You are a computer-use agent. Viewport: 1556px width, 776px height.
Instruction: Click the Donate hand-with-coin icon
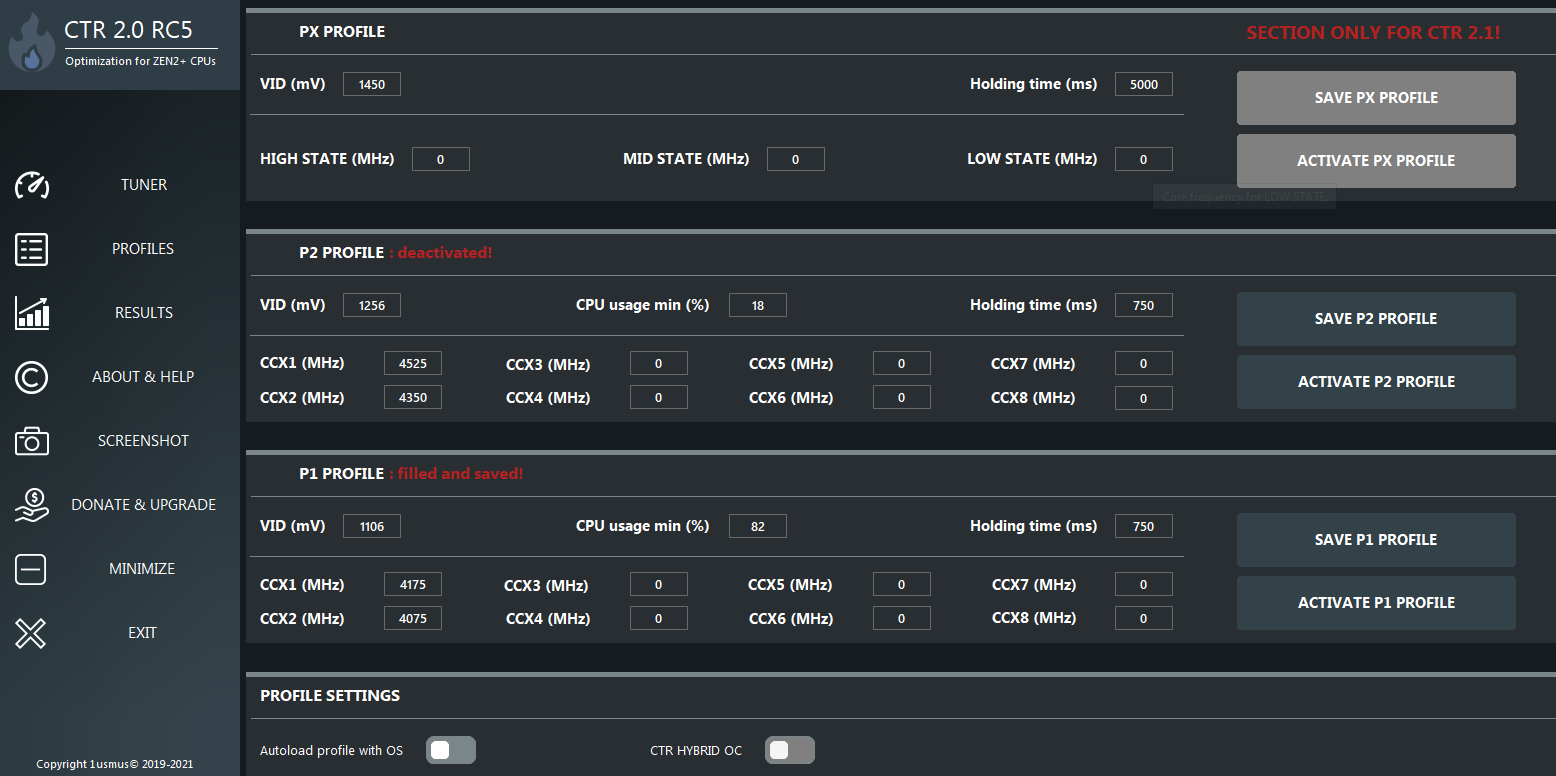tap(31, 505)
